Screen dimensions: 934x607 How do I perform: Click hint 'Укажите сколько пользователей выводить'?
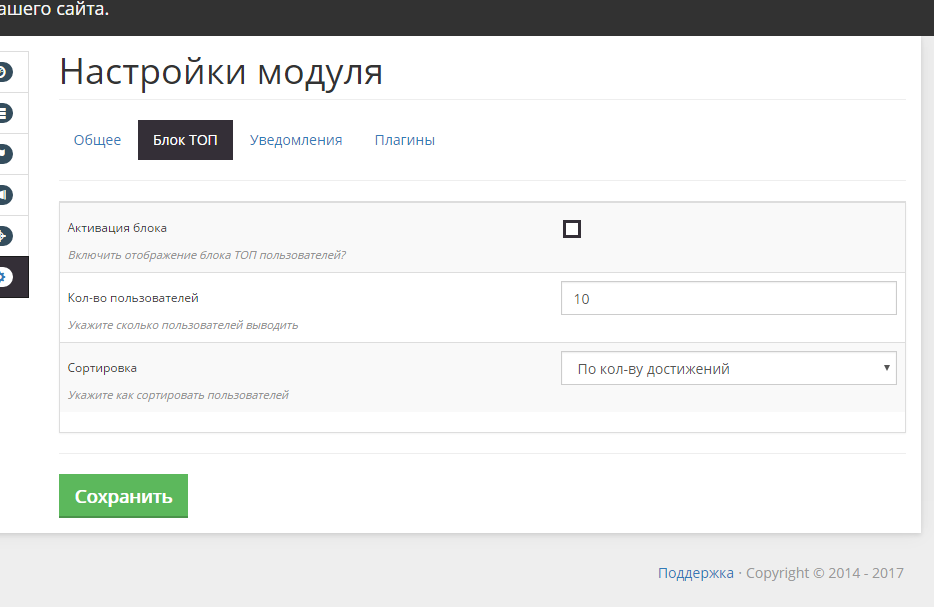click(183, 325)
